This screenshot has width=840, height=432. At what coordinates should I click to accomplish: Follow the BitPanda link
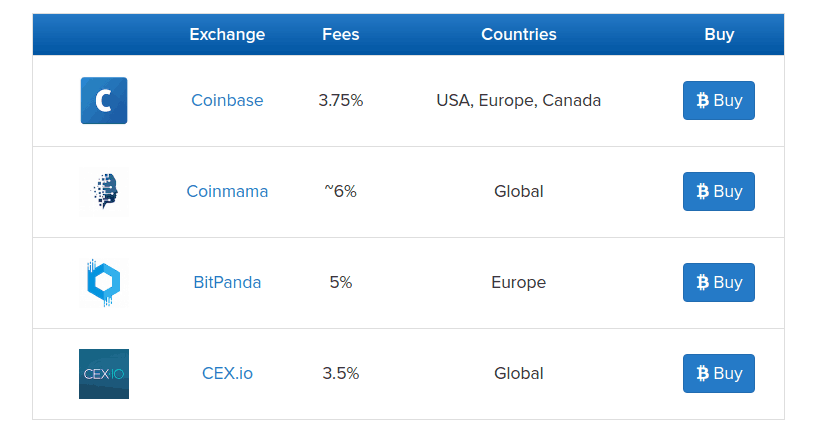(227, 282)
